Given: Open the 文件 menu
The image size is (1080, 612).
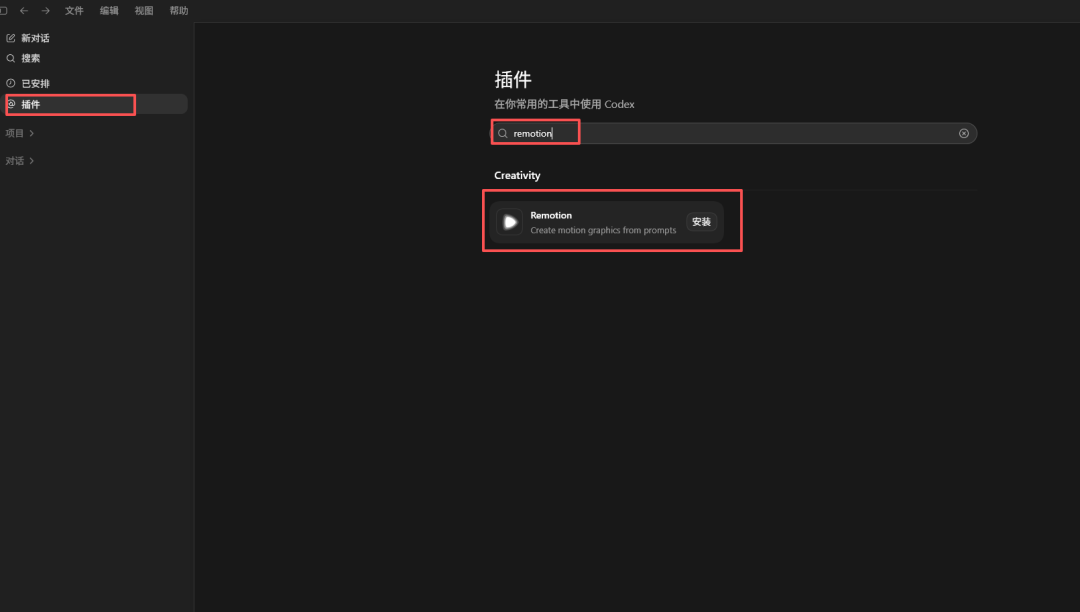Looking at the screenshot, I should tap(74, 10).
